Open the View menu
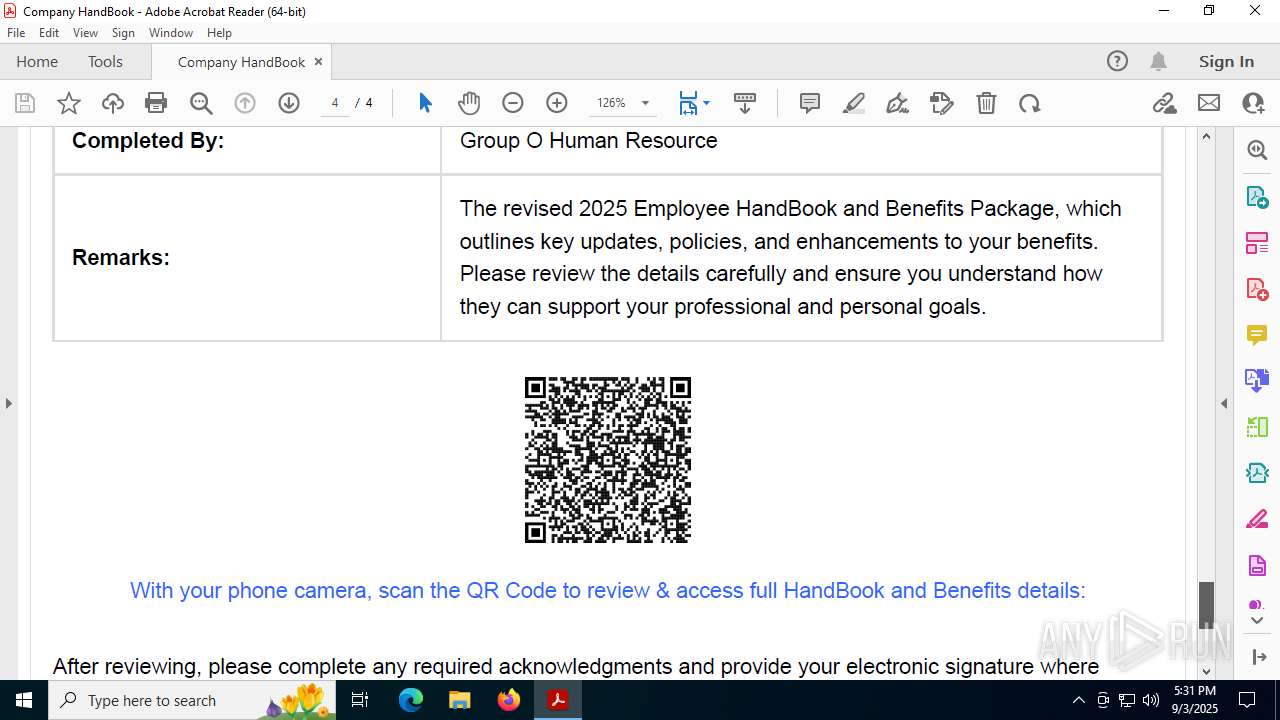The width and height of the screenshot is (1280, 720). coord(86,33)
